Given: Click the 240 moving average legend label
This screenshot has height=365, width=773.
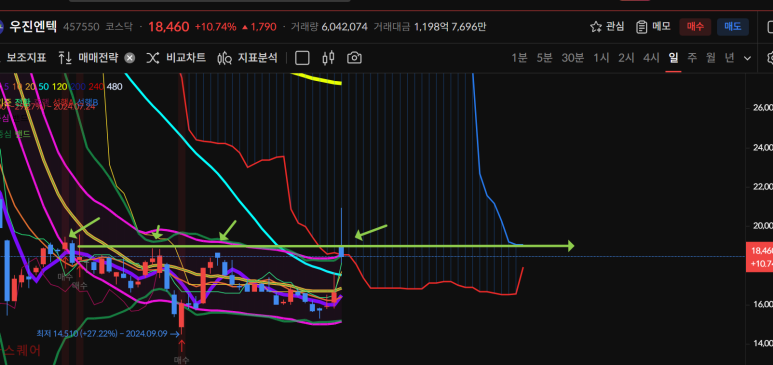Looking at the screenshot, I should tap(97, 87).
